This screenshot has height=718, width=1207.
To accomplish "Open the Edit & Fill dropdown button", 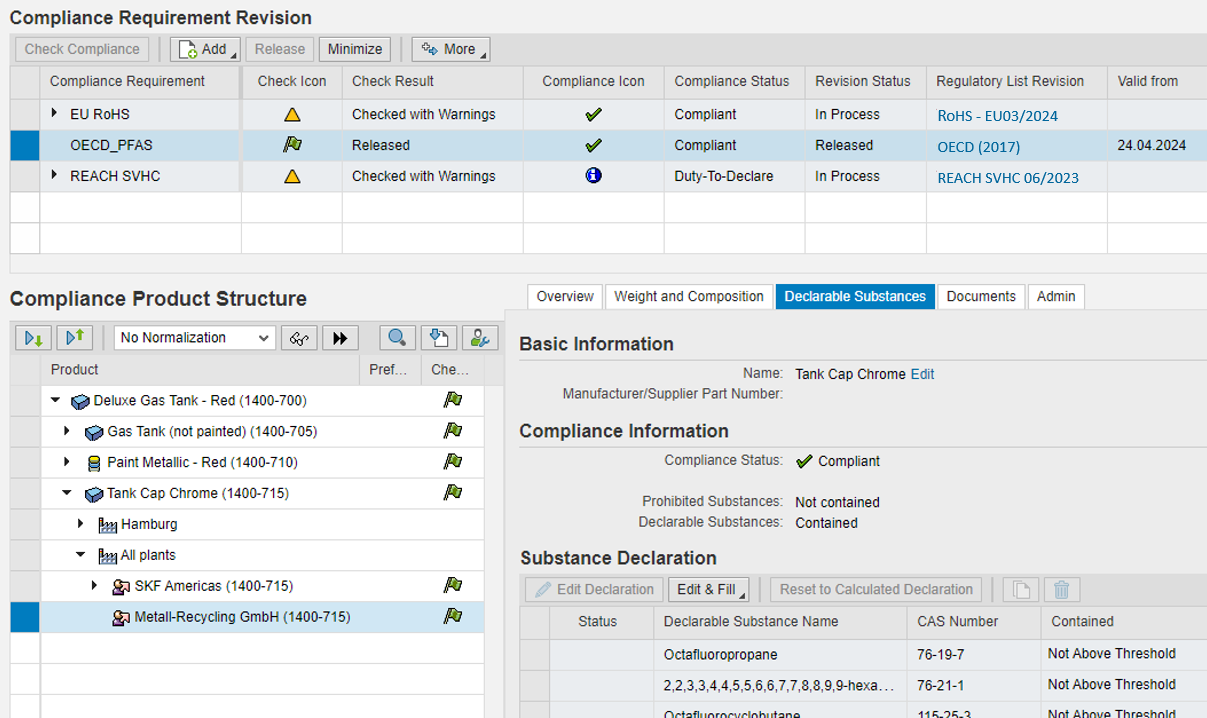I will tap(708, 589).
